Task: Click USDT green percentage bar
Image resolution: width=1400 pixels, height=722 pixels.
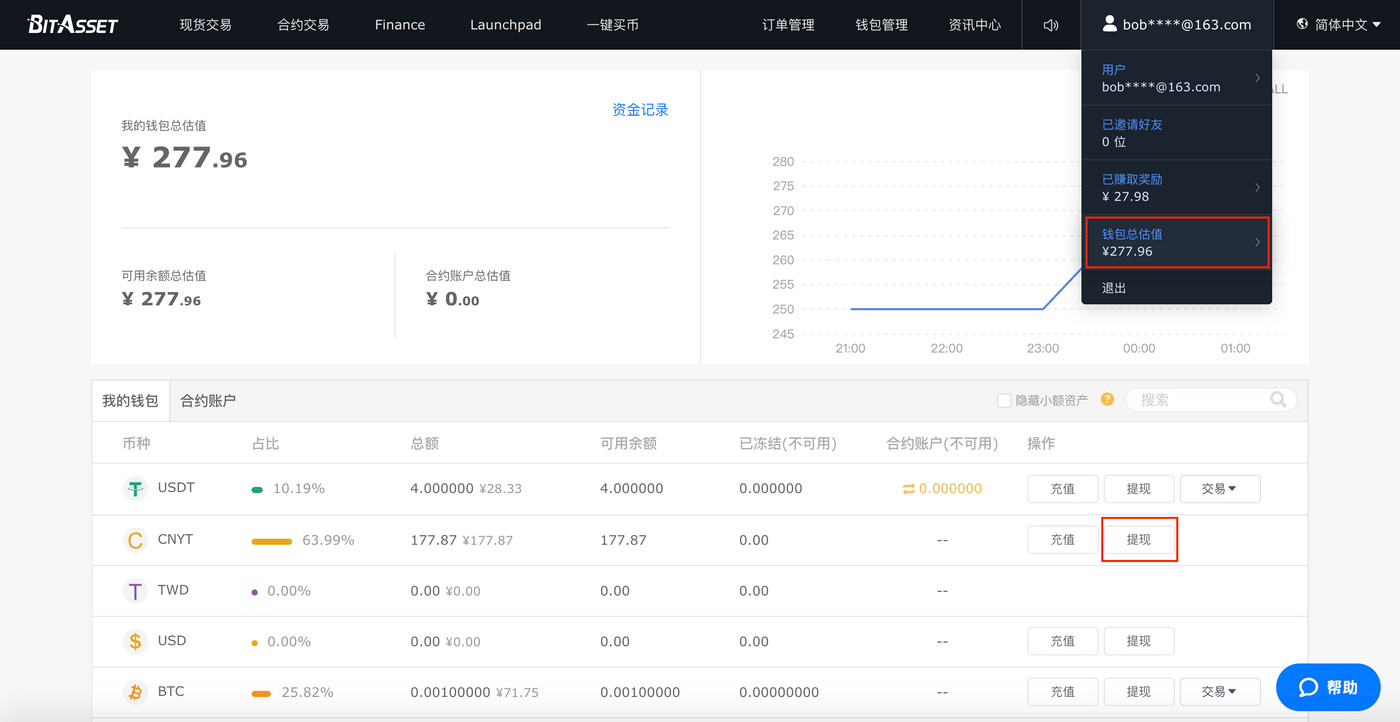Action: tap(257, 490)
